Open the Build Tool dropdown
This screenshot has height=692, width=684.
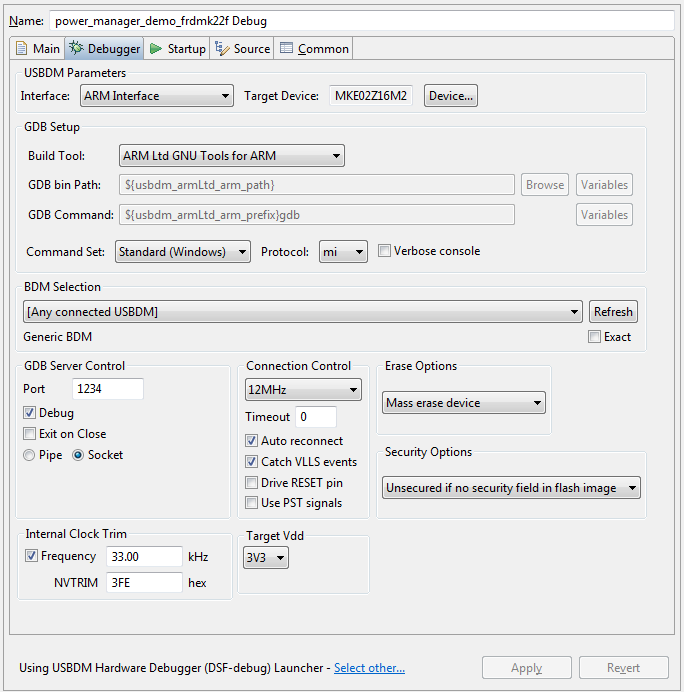click(231, 156)
